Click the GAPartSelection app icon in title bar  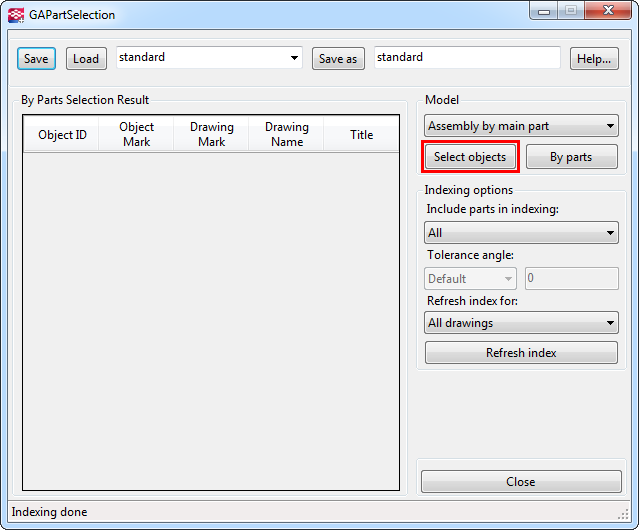pyautogui.click(x=16, y=15)
